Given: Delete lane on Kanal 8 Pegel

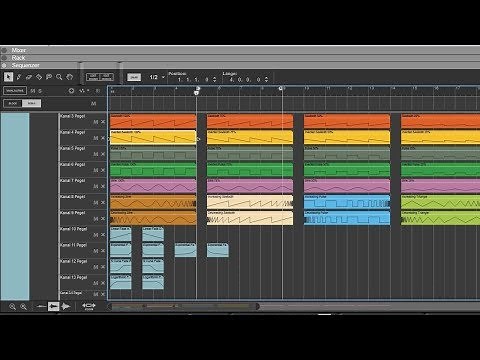Looking at the screenshot, I should coord(103,203).
